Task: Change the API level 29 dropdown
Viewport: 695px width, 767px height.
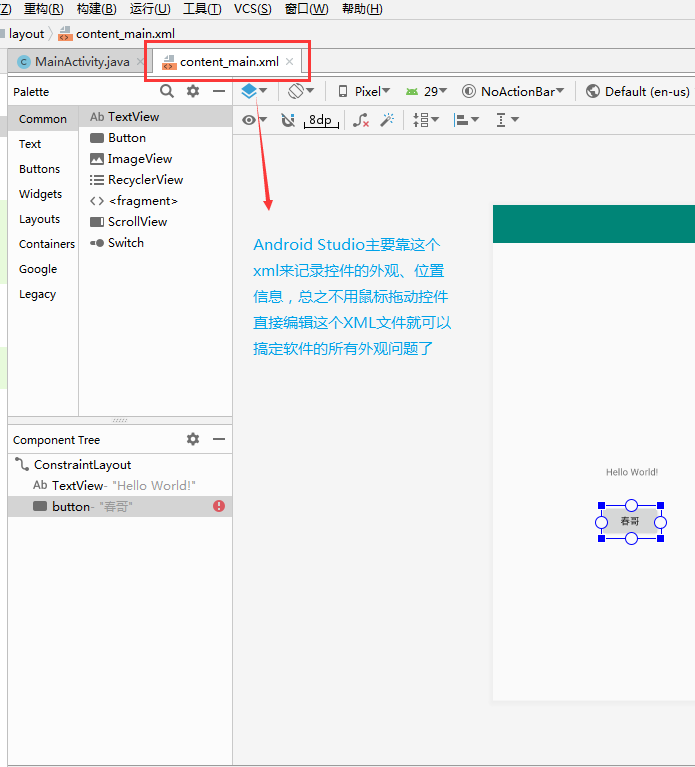Action: pos(426,91)
